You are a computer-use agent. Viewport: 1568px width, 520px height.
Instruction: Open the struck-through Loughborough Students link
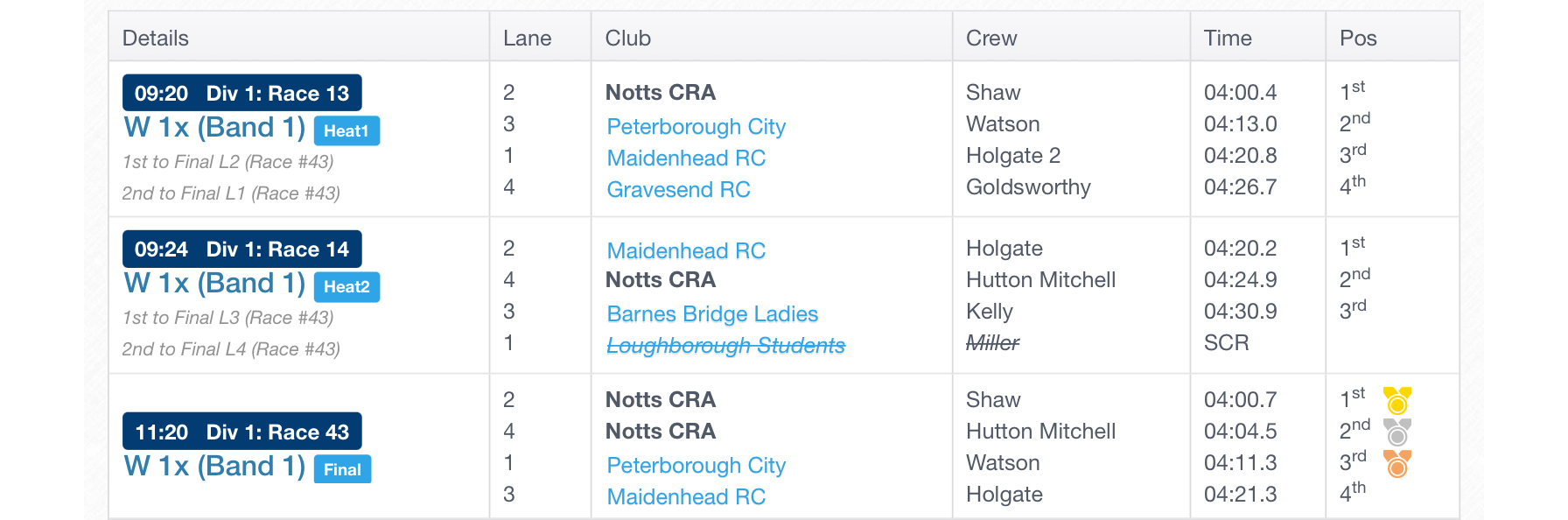[725, 345]
